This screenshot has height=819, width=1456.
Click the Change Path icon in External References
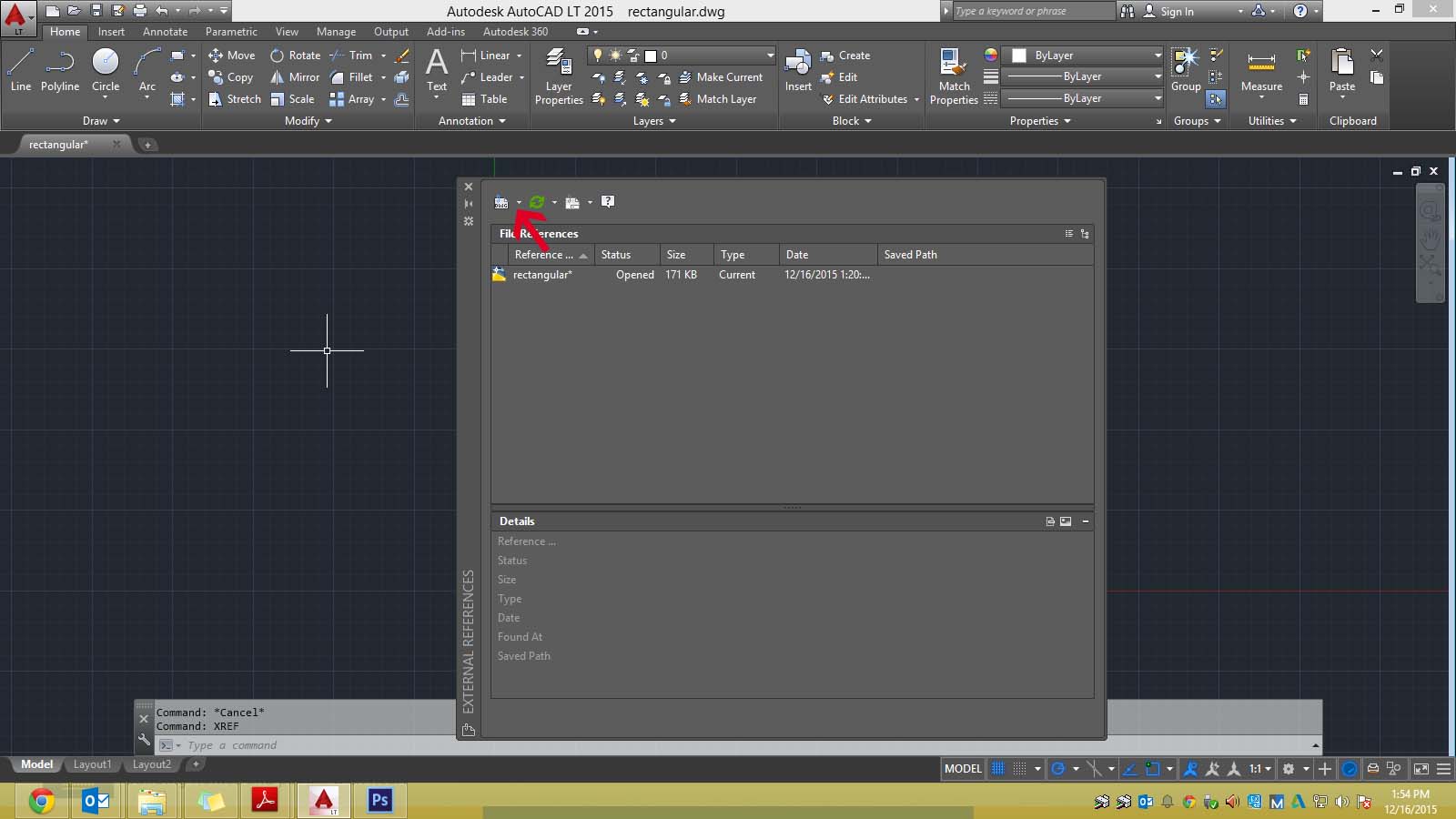[x=572, y=202]
